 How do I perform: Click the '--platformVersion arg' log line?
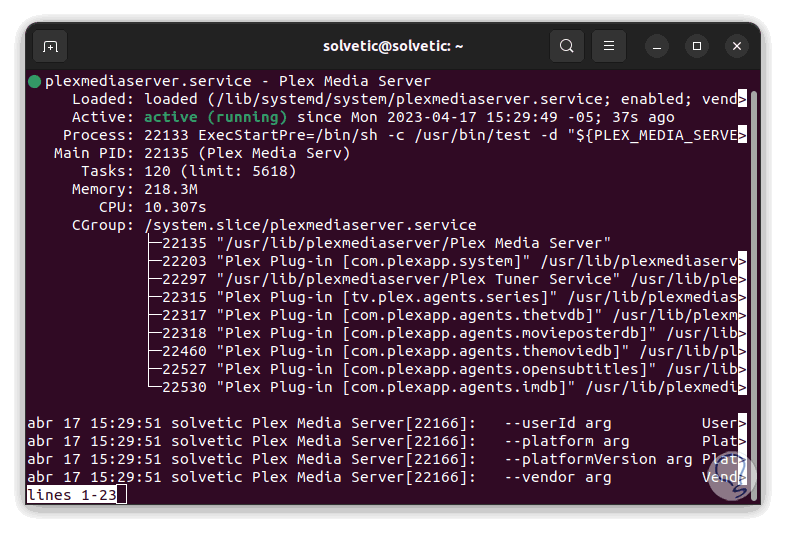click(x=598, y=459)
